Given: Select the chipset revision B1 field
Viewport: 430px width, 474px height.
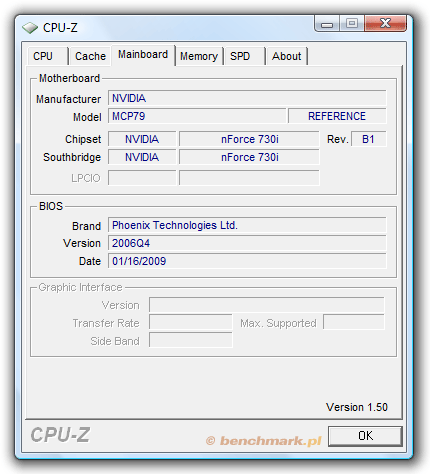Looking at the screenshot, I should click(369, 139).
